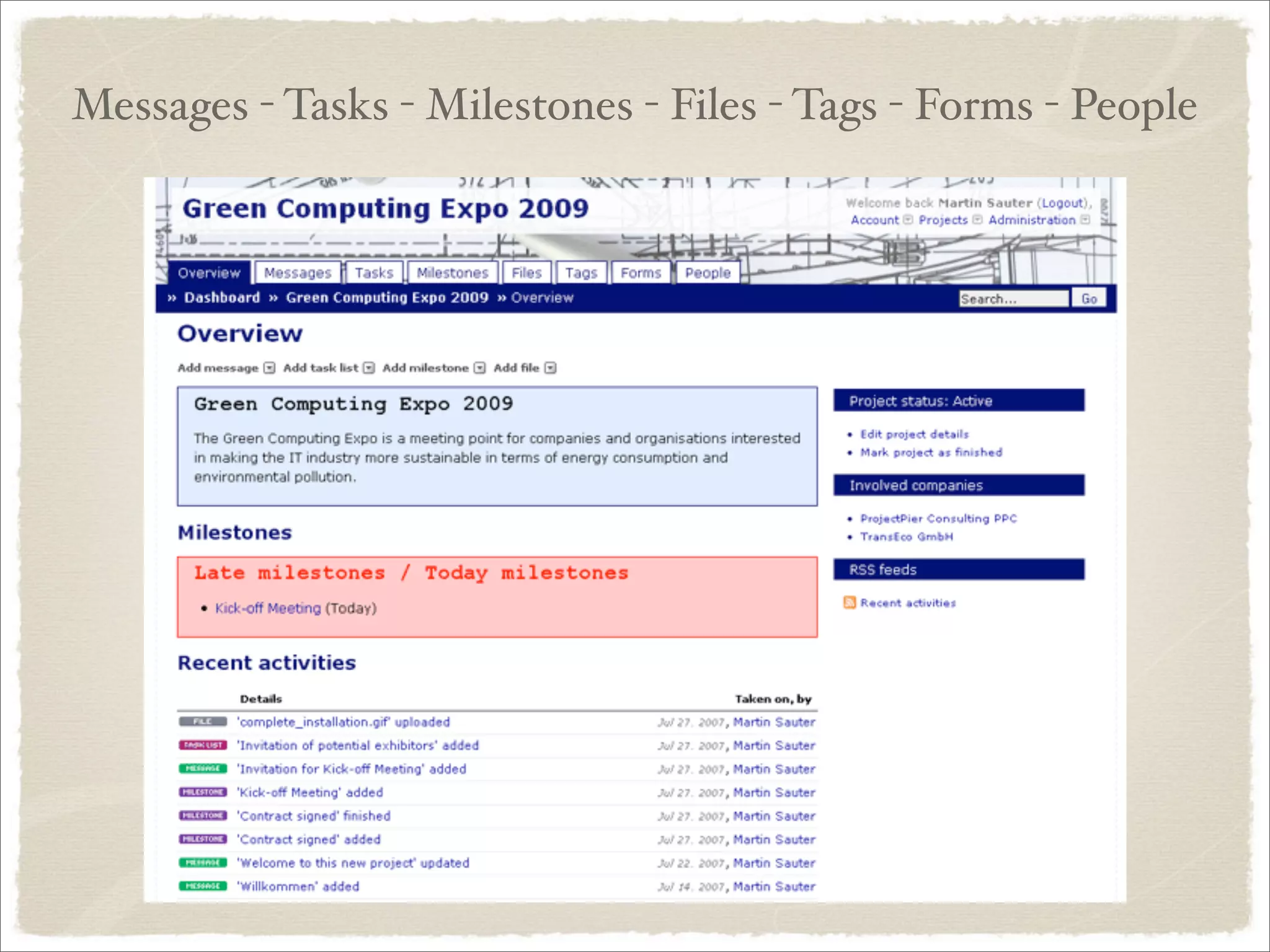The image size is (1270, 952).
Task: Click MILESTONE badge beside 'Contract signed' finished
Action: point(203,816)
